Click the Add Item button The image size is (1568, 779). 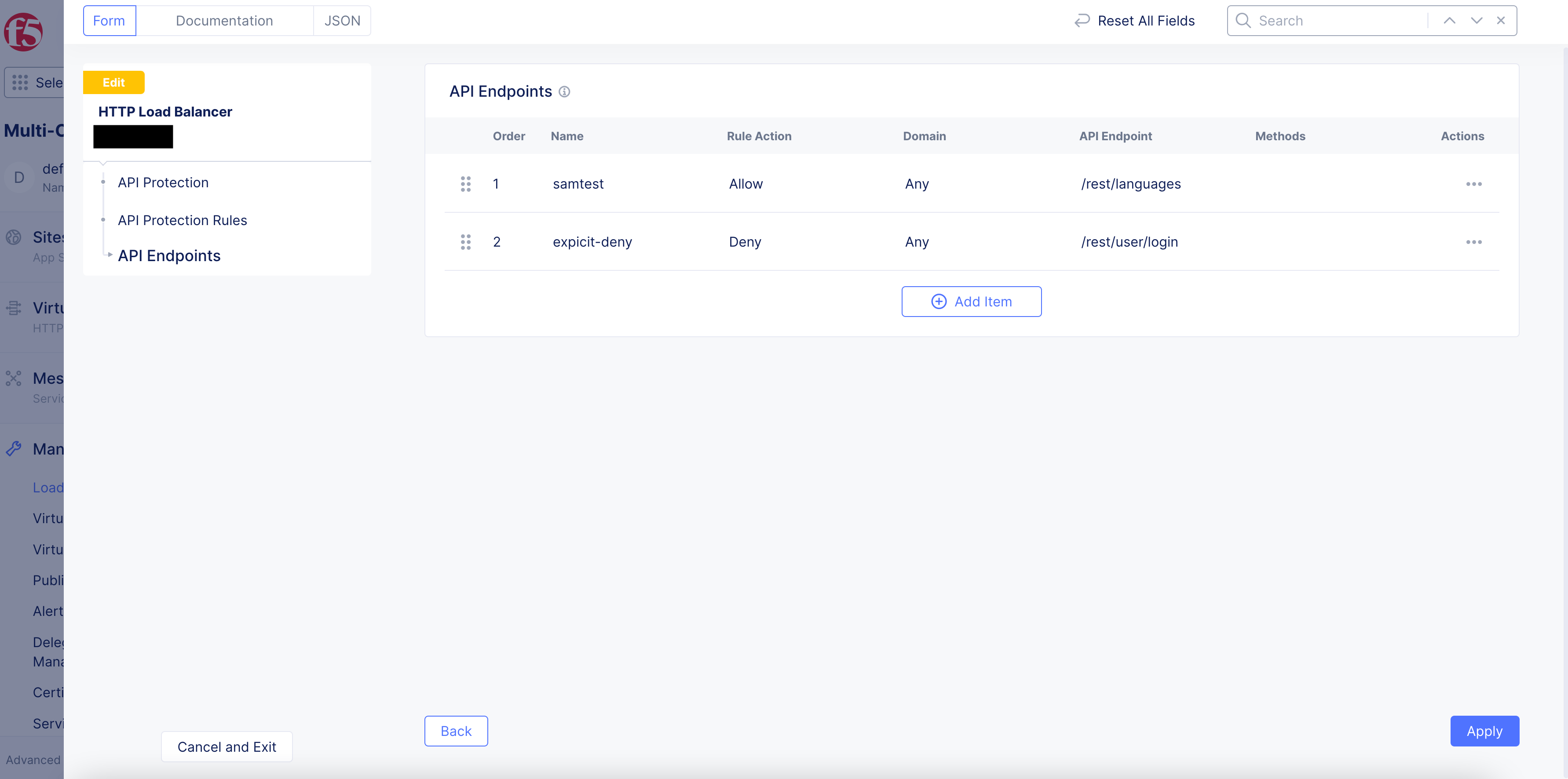pyautogui.click(x=971, y=302)
